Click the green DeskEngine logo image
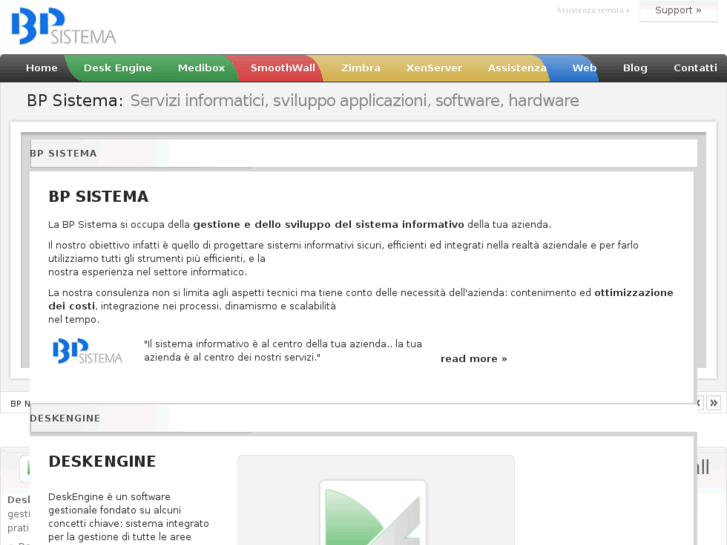The width and height of the screenshot is (727, 545). point(373,513)
